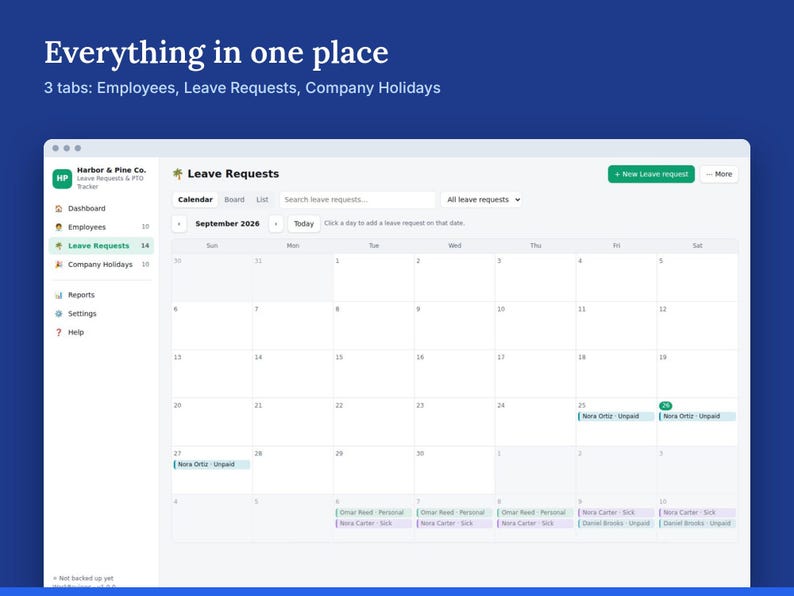Open Nora Ortiz Unpaid event on the 25th
Image resolution: width=794 pixels, height=596 pixels.
(616, 416)
